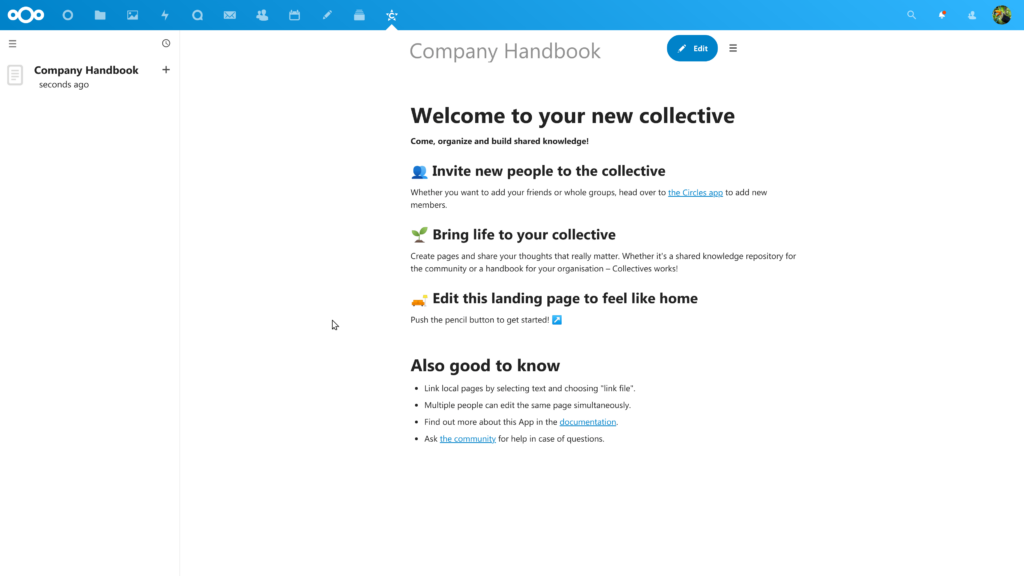The width and height of the screenshot is (1024, 576).
Task: View the Activity feed
Action: tap(166, 14)
